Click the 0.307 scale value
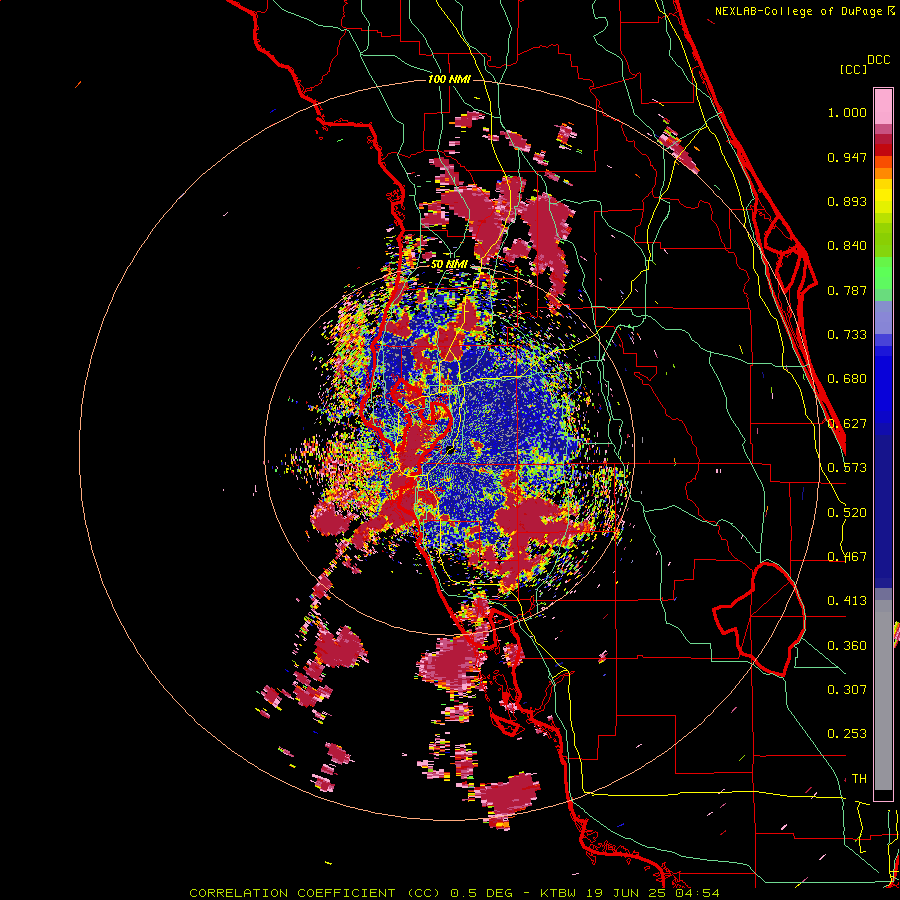900x900 pixels. [847, 690]
